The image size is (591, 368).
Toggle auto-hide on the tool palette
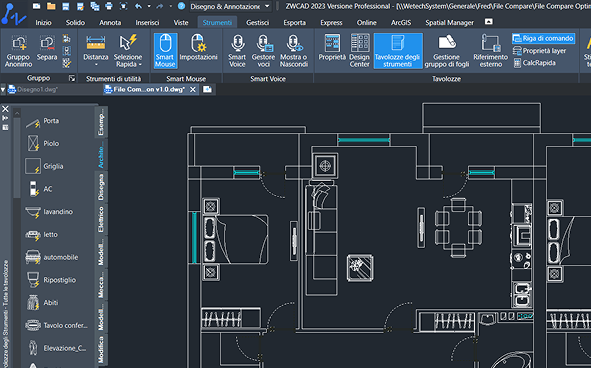[5, 118]
